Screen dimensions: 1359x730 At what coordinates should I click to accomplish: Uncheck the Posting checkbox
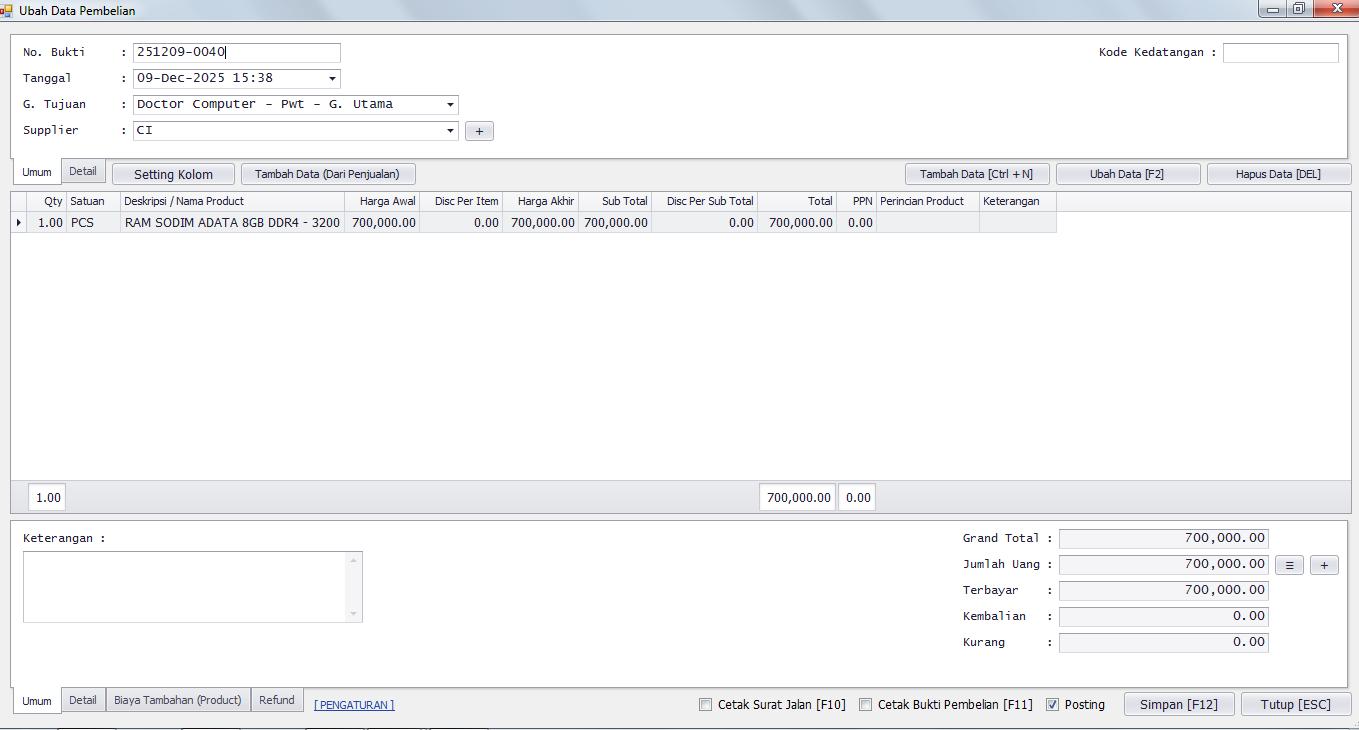tap(1052, 705)
